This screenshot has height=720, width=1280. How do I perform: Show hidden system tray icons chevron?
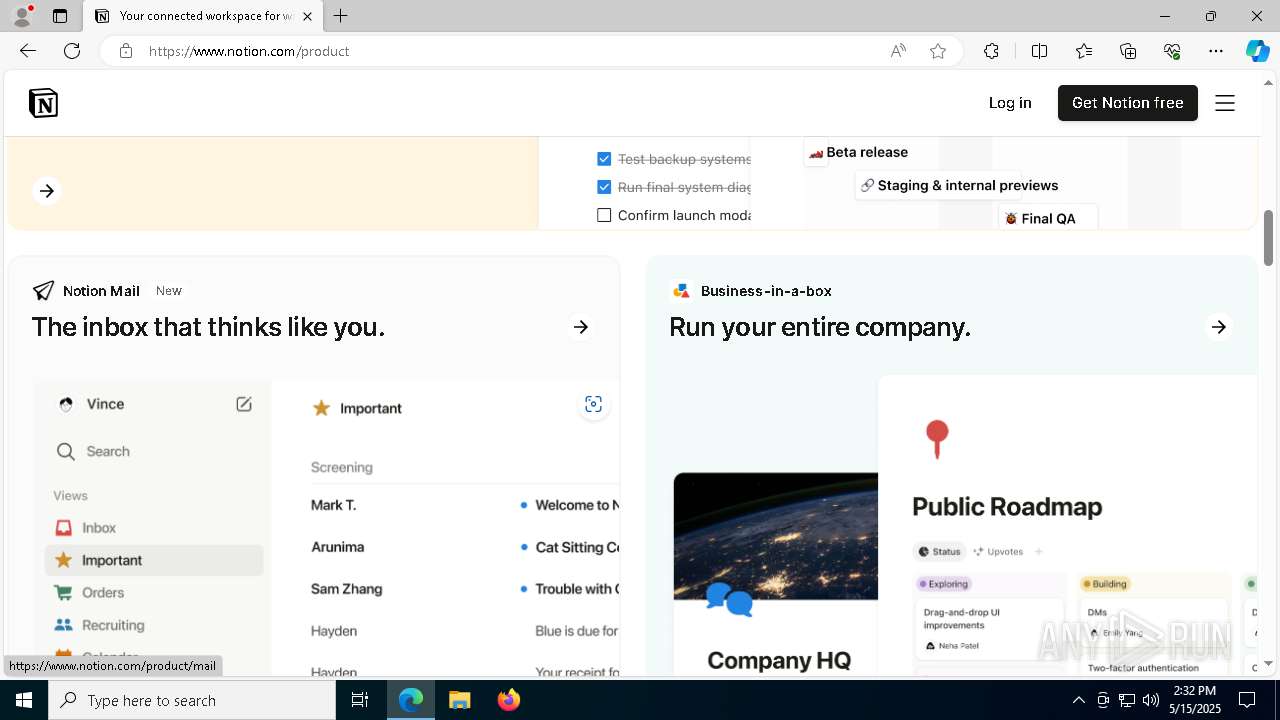(1078, 700)
